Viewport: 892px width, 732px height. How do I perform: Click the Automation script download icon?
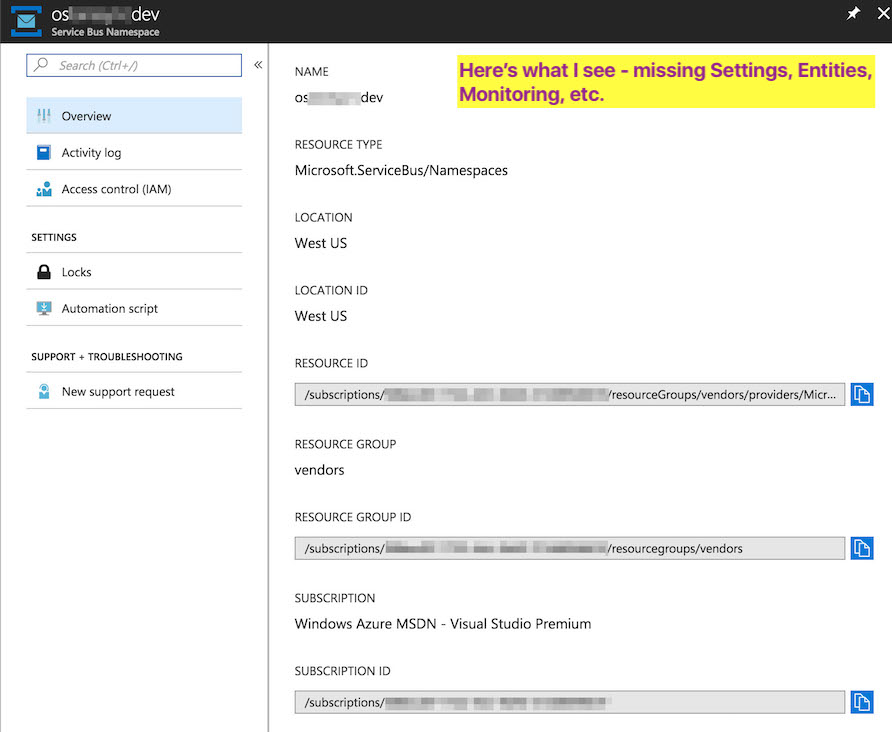(44, 308)
